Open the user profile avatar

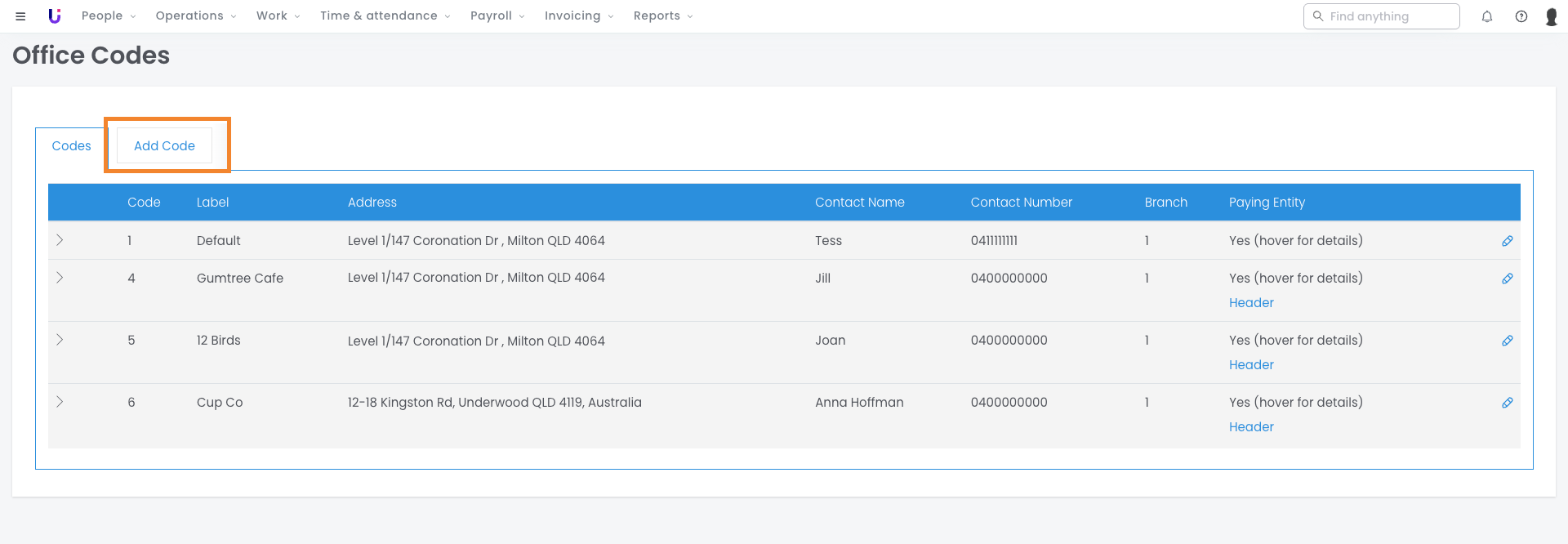[x=1552, y=16]
